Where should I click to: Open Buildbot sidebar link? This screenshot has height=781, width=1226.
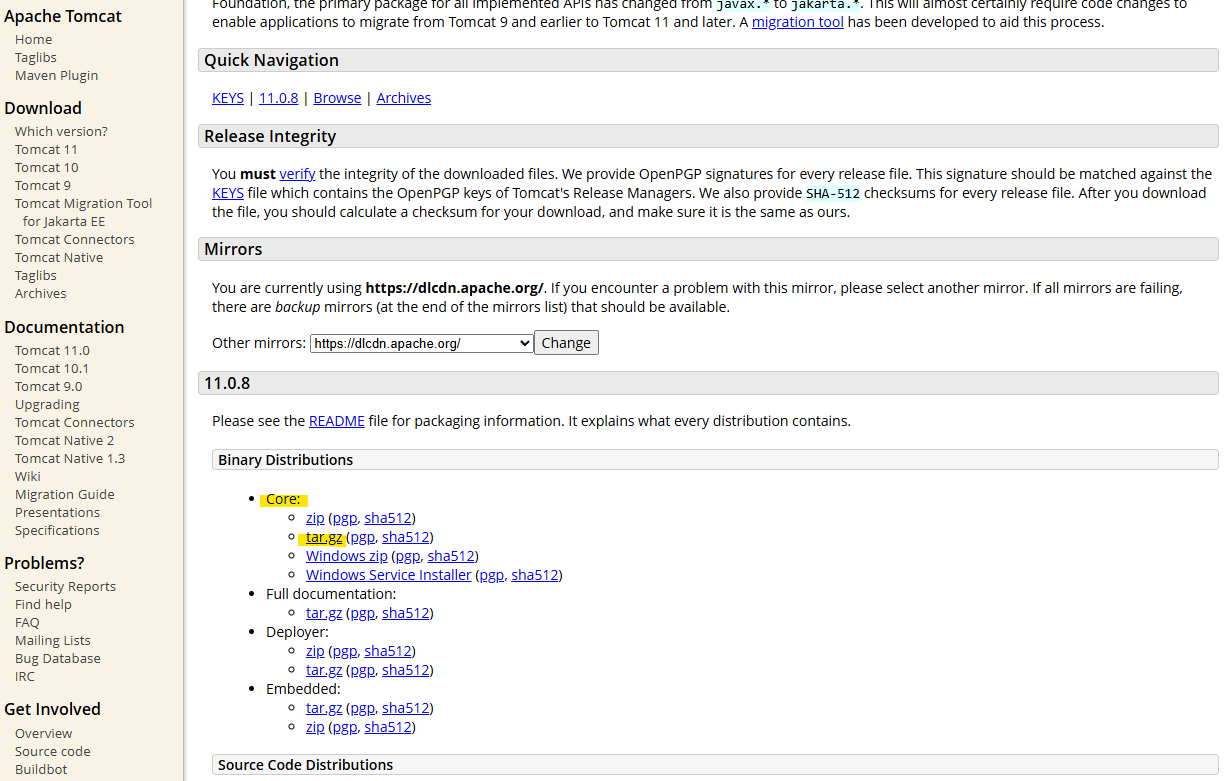41,769
